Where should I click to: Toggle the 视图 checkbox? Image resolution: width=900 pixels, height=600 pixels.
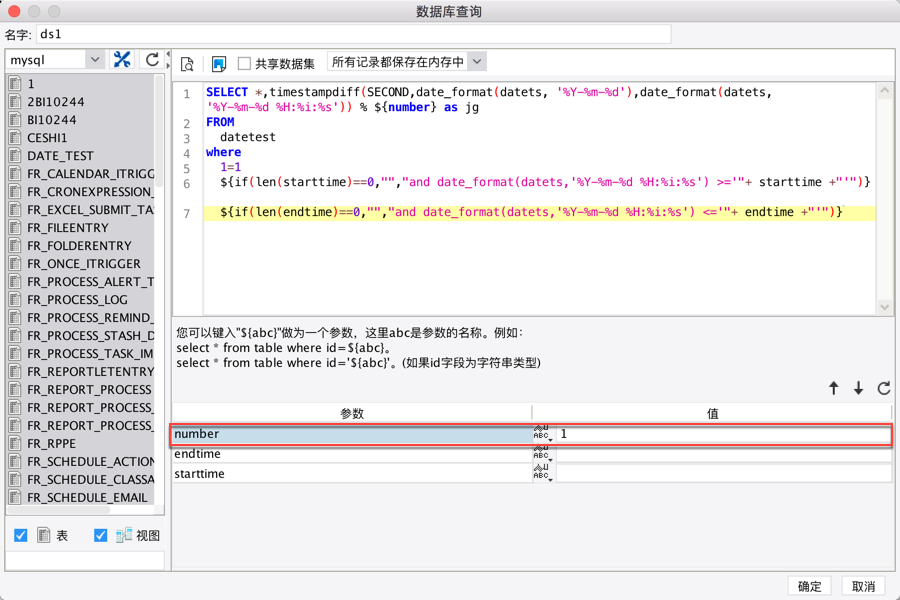100,535
